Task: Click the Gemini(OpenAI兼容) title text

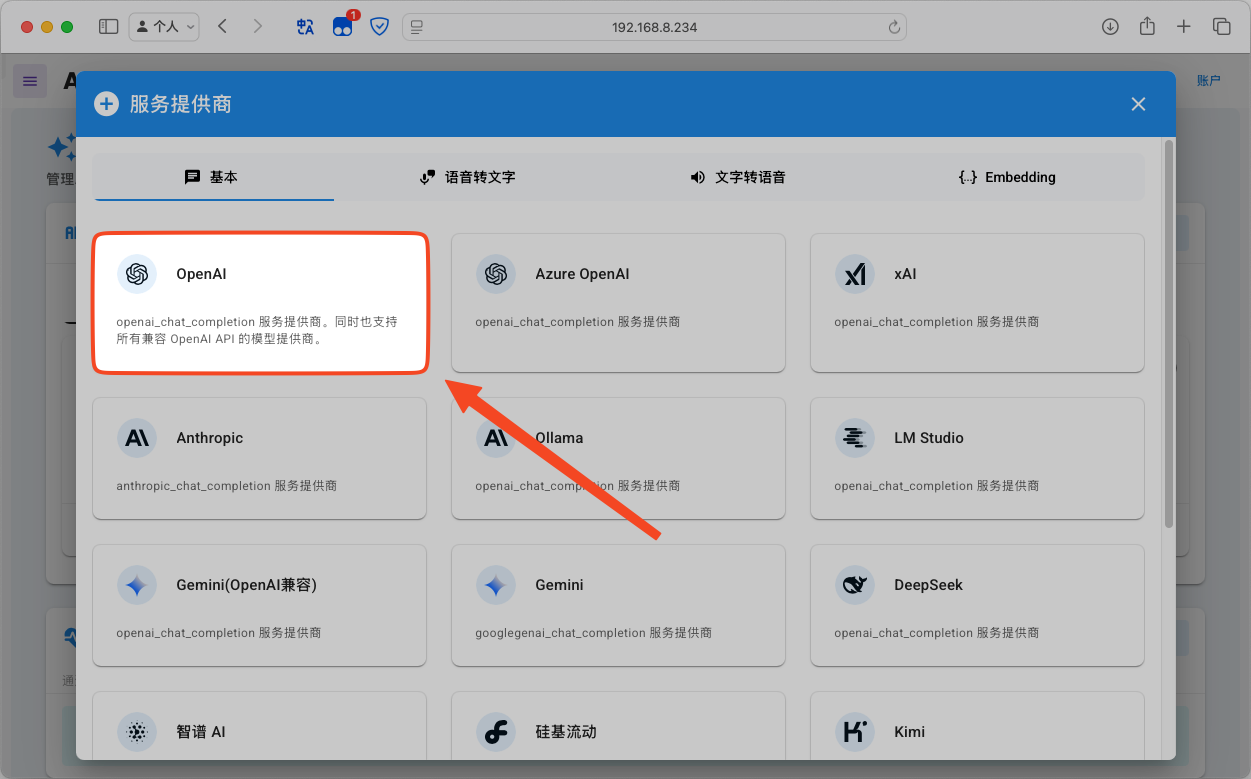Action: (246, 585)
